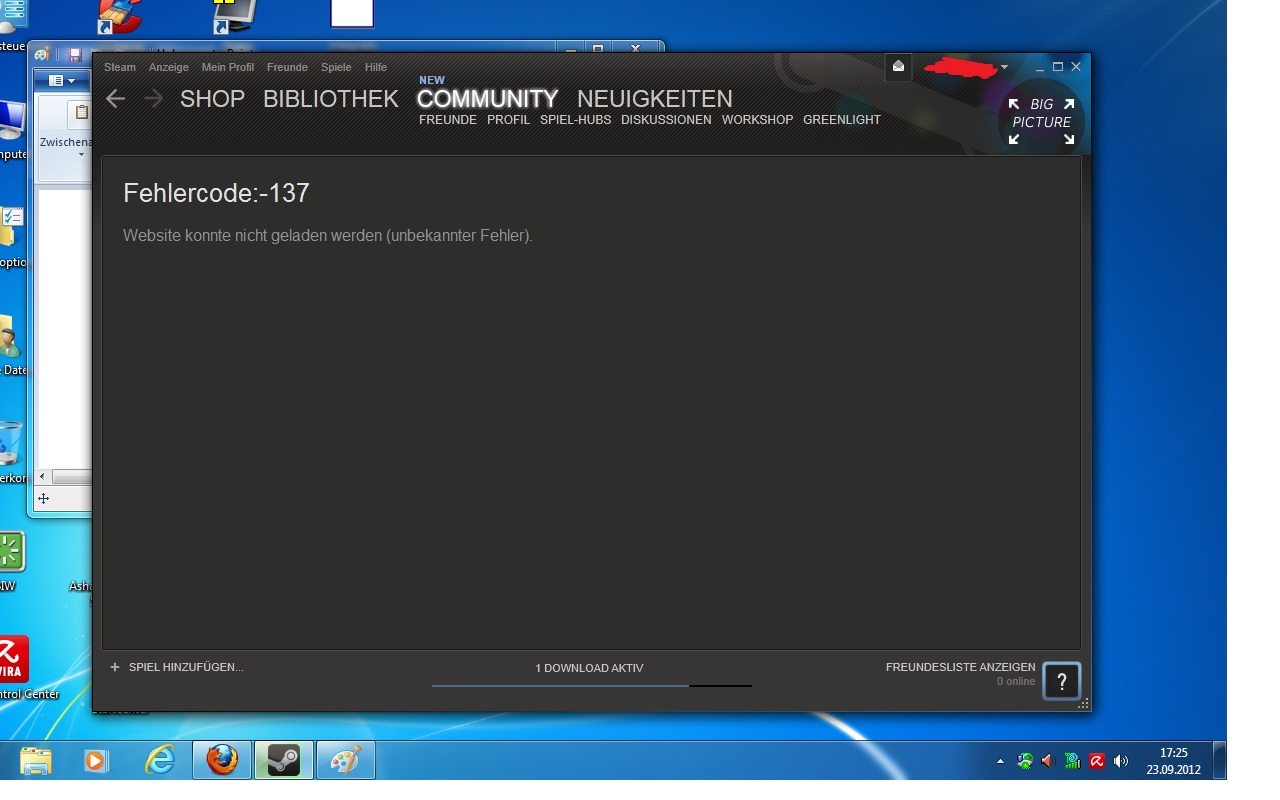Open the Hilfe menu

click(376, 67)
